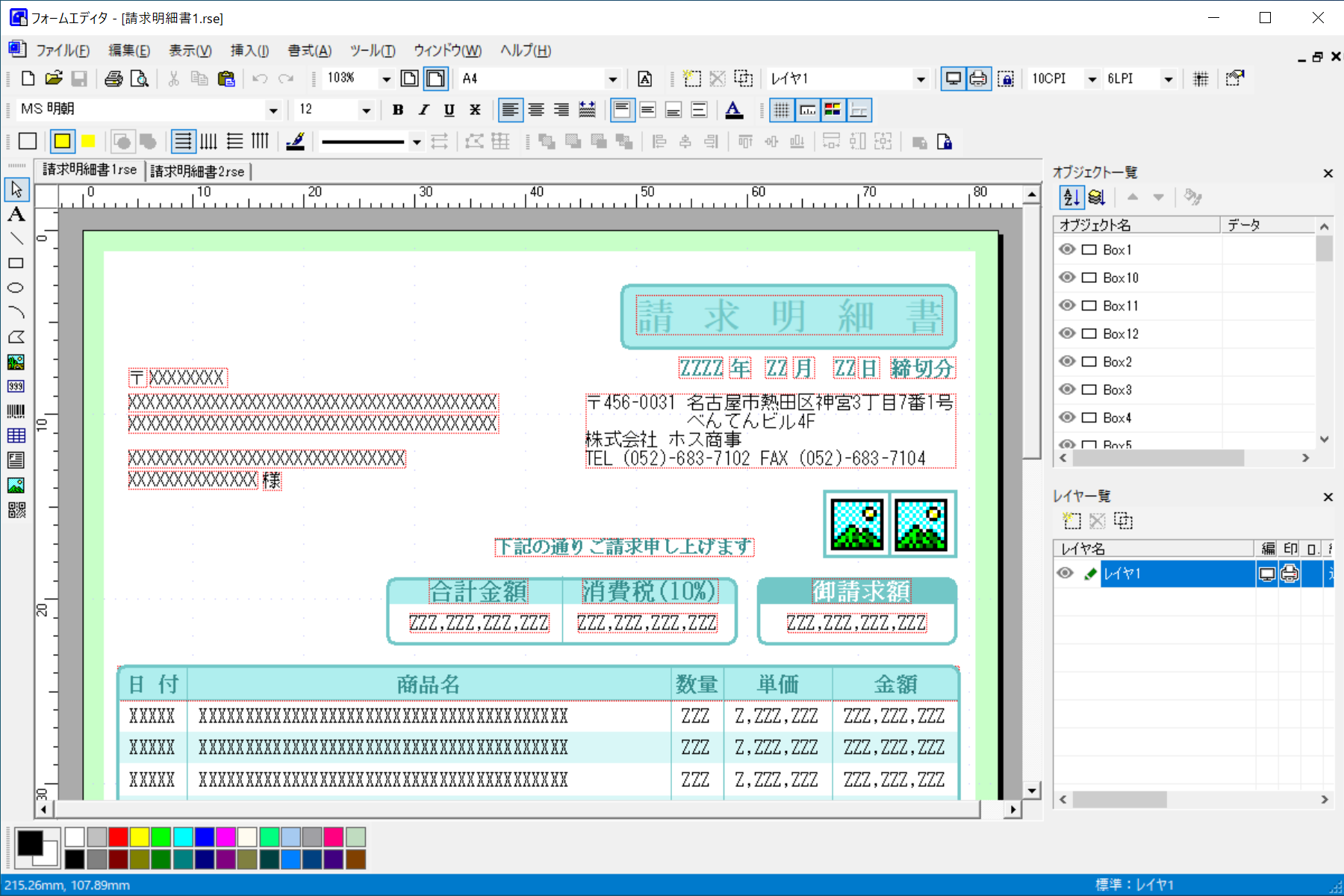Select the table insertion tool
Image resolution: width=1344 pixels, height=896 pixels.
tap(16, 435)
